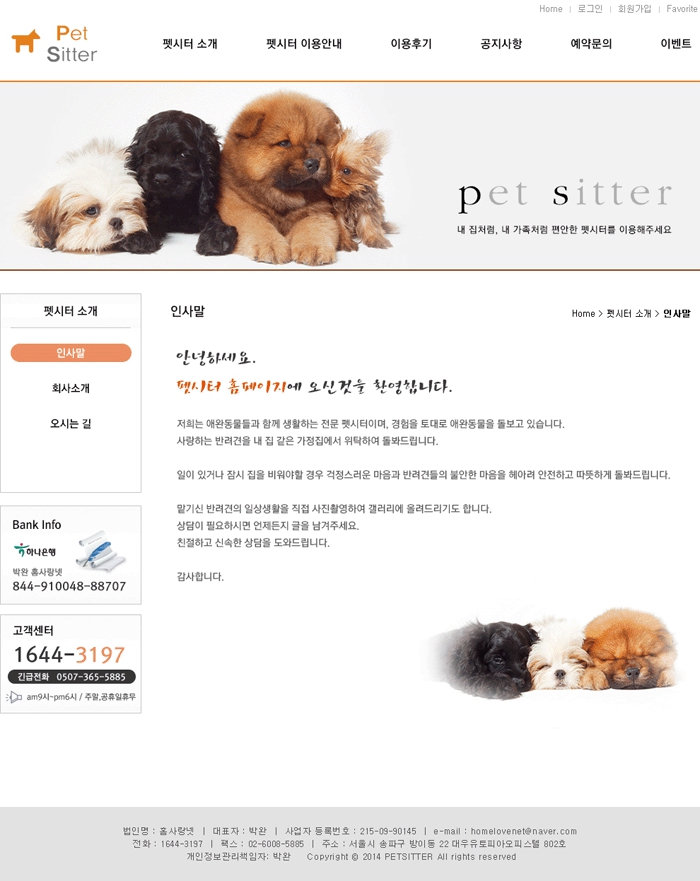Open the 펫시터 이용안내 menu

tap(304, 44)
